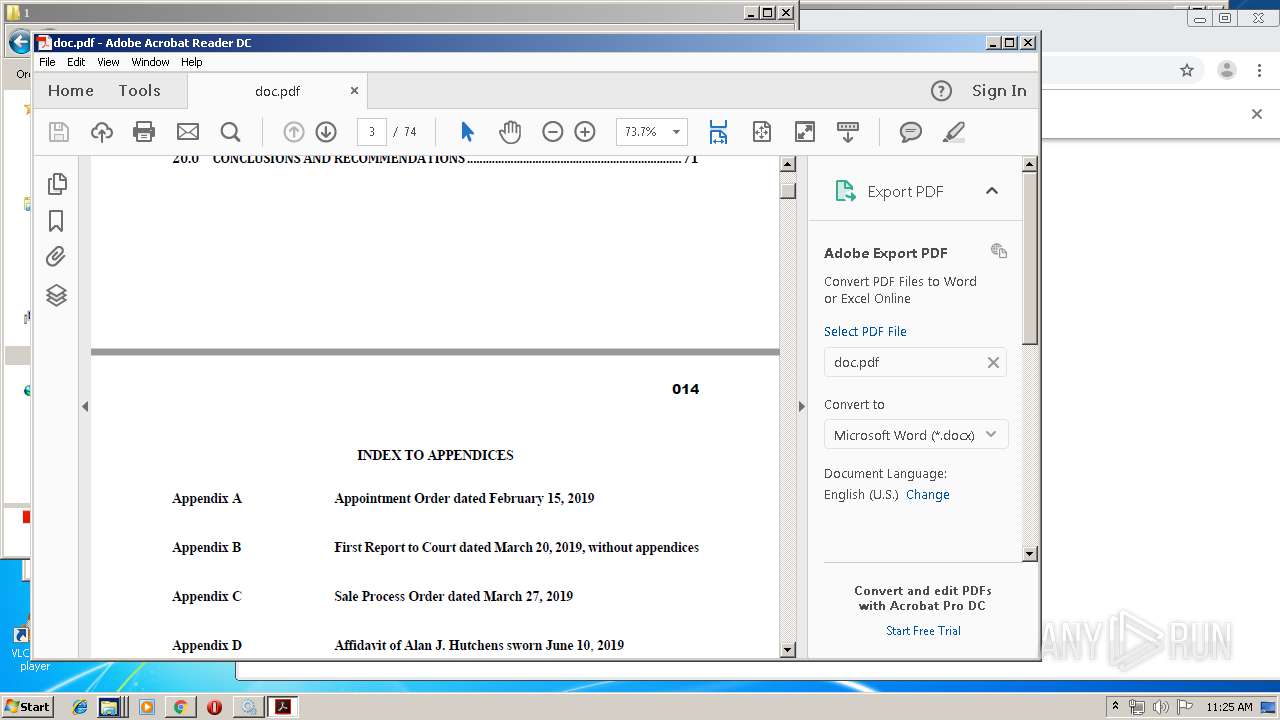Screen dimensions: 1280x720
Task: Click the INDEX TO APPENDICES heading
Action: click(435, 455)
